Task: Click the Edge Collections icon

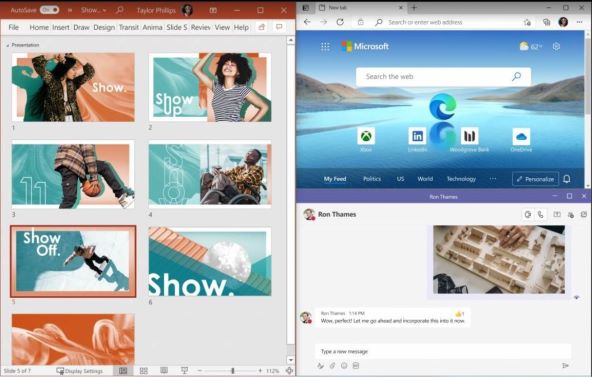Action: click(546, 22)
